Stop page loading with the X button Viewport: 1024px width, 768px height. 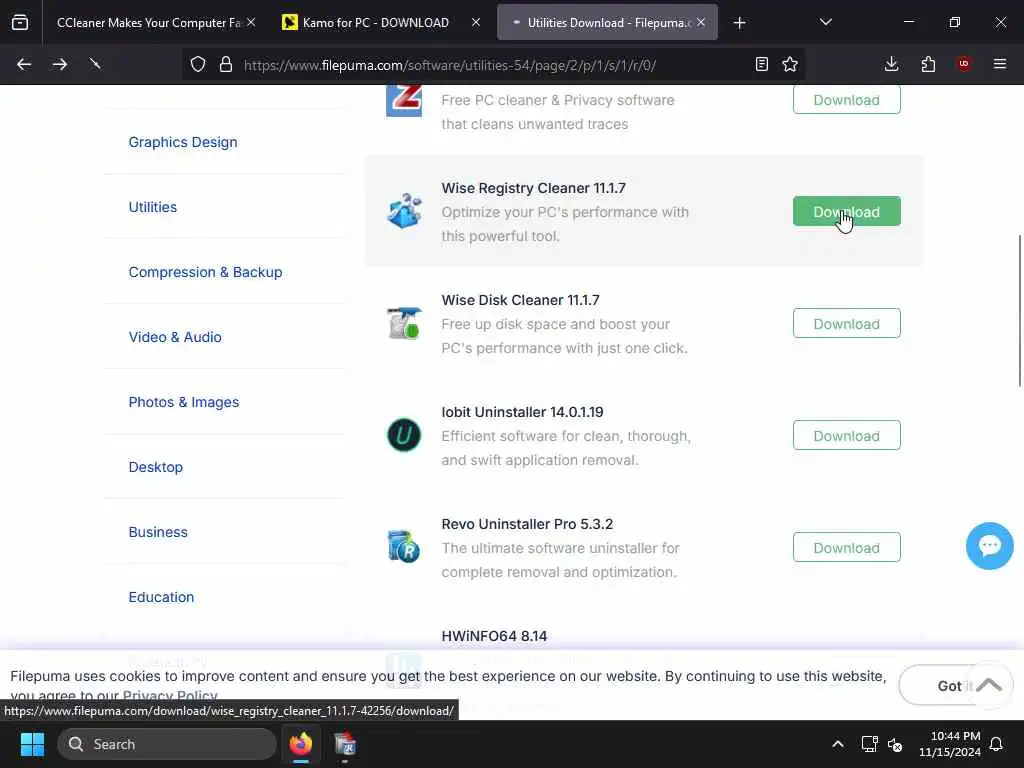(95, 64)
